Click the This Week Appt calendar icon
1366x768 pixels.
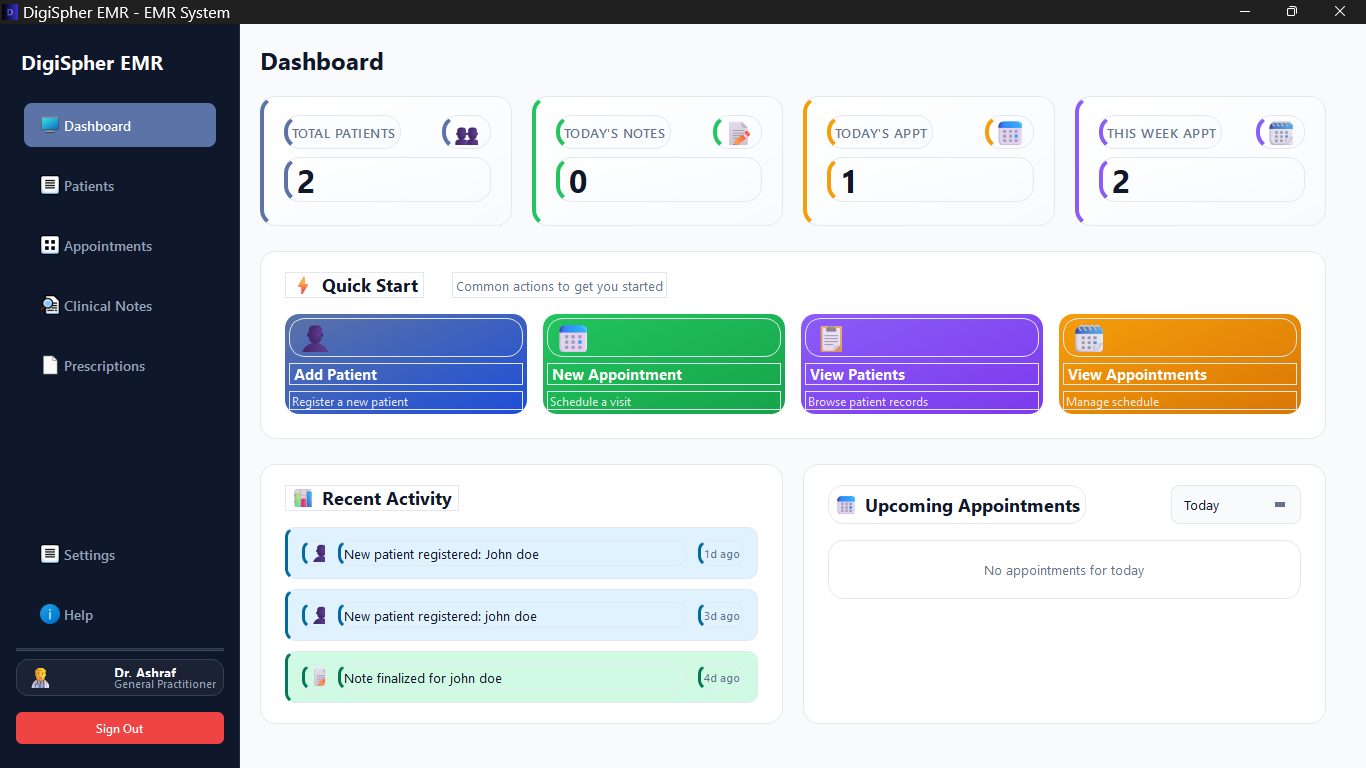tap(1280, 131)
